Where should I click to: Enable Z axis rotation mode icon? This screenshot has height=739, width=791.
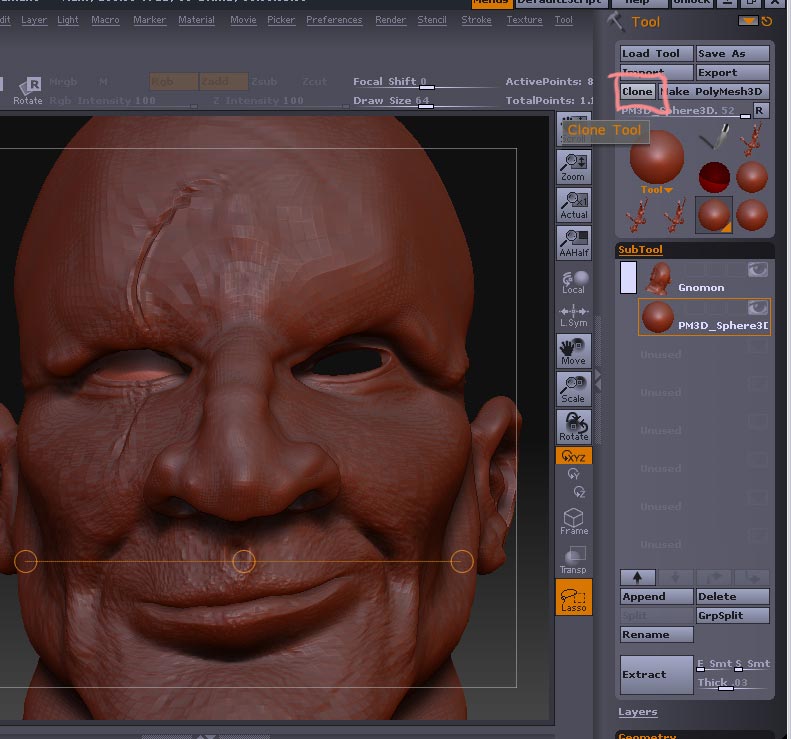tap(579, 492)
